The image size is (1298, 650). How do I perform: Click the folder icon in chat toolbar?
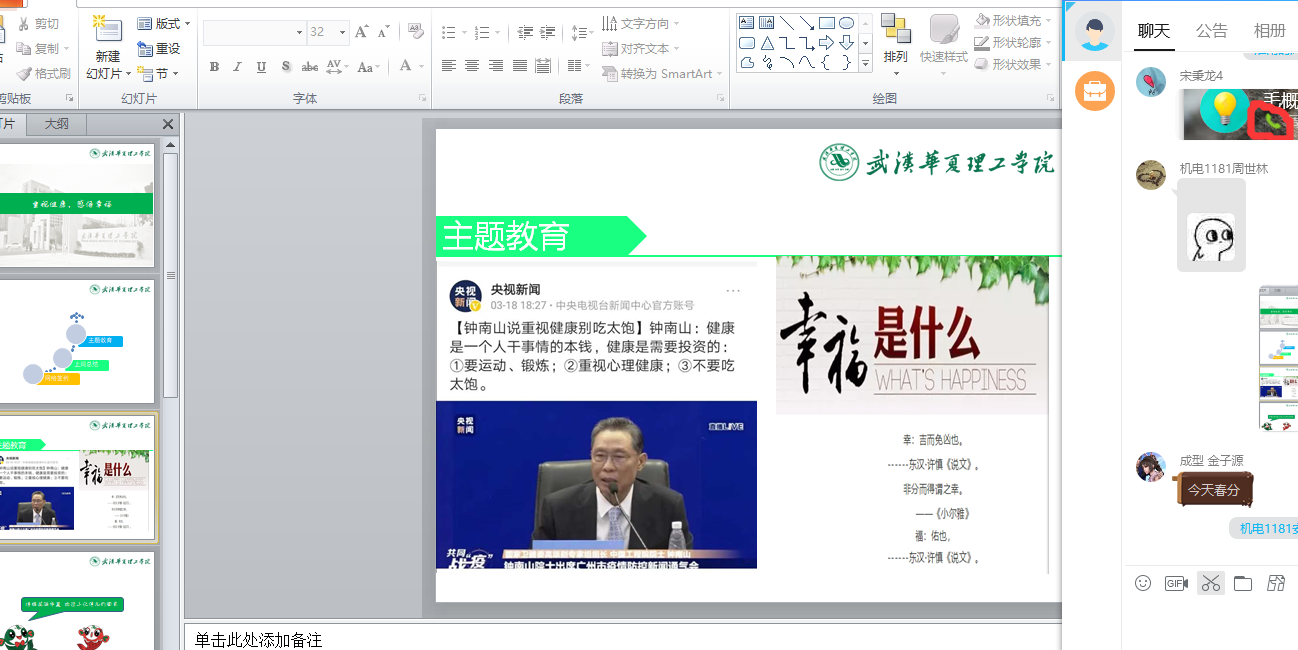point(1243,583)
